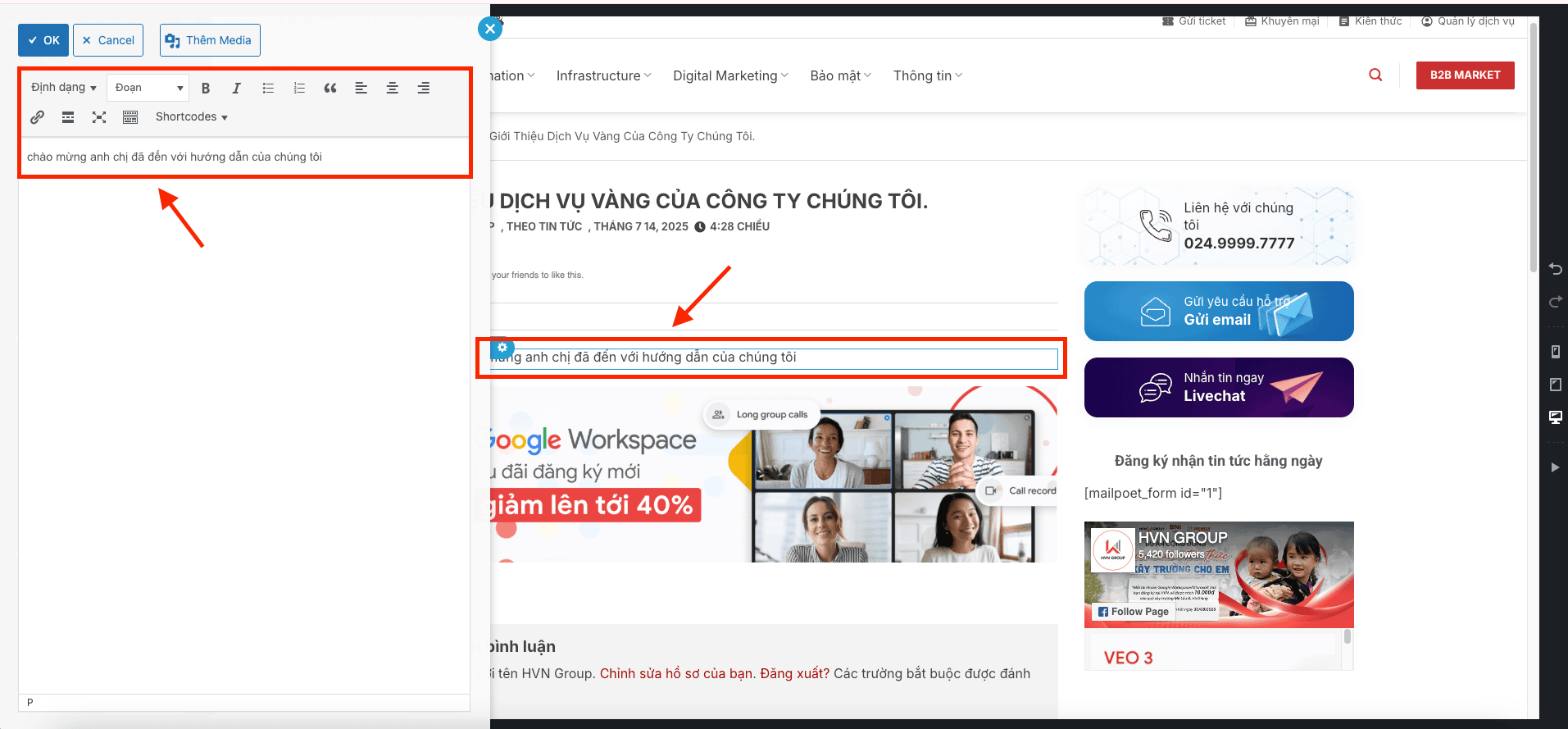Align text center
1568x729 pixels.
click(x=393, y=88)
